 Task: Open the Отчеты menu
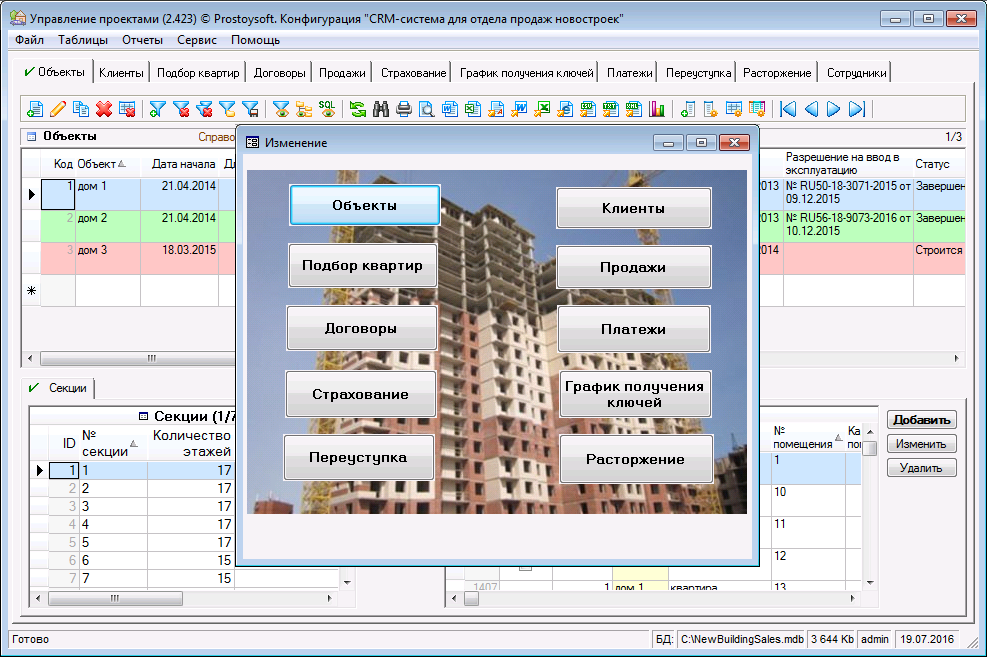tap(142, 40)
